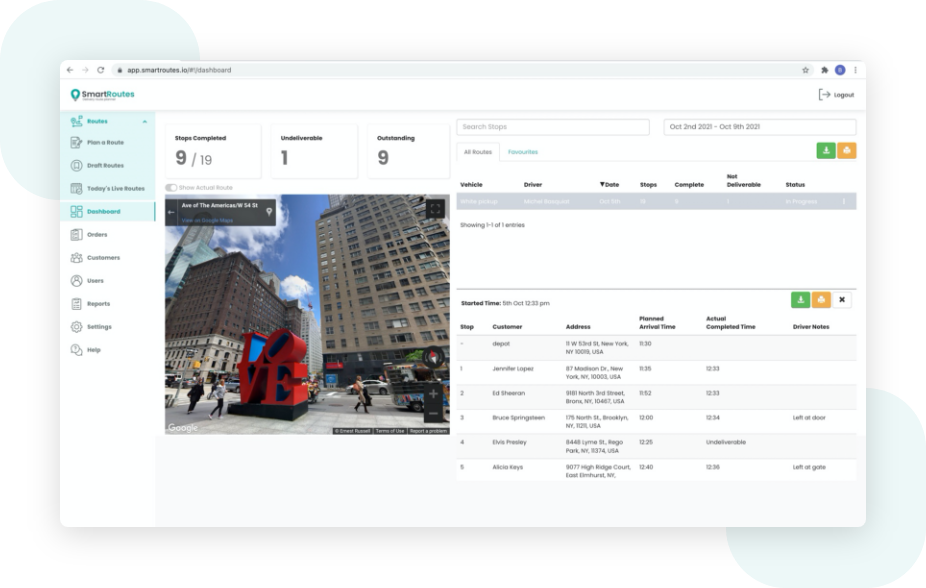
Task: Bookmark this page with the star icon
Action: pyautogui.click(x=805, y=70)
